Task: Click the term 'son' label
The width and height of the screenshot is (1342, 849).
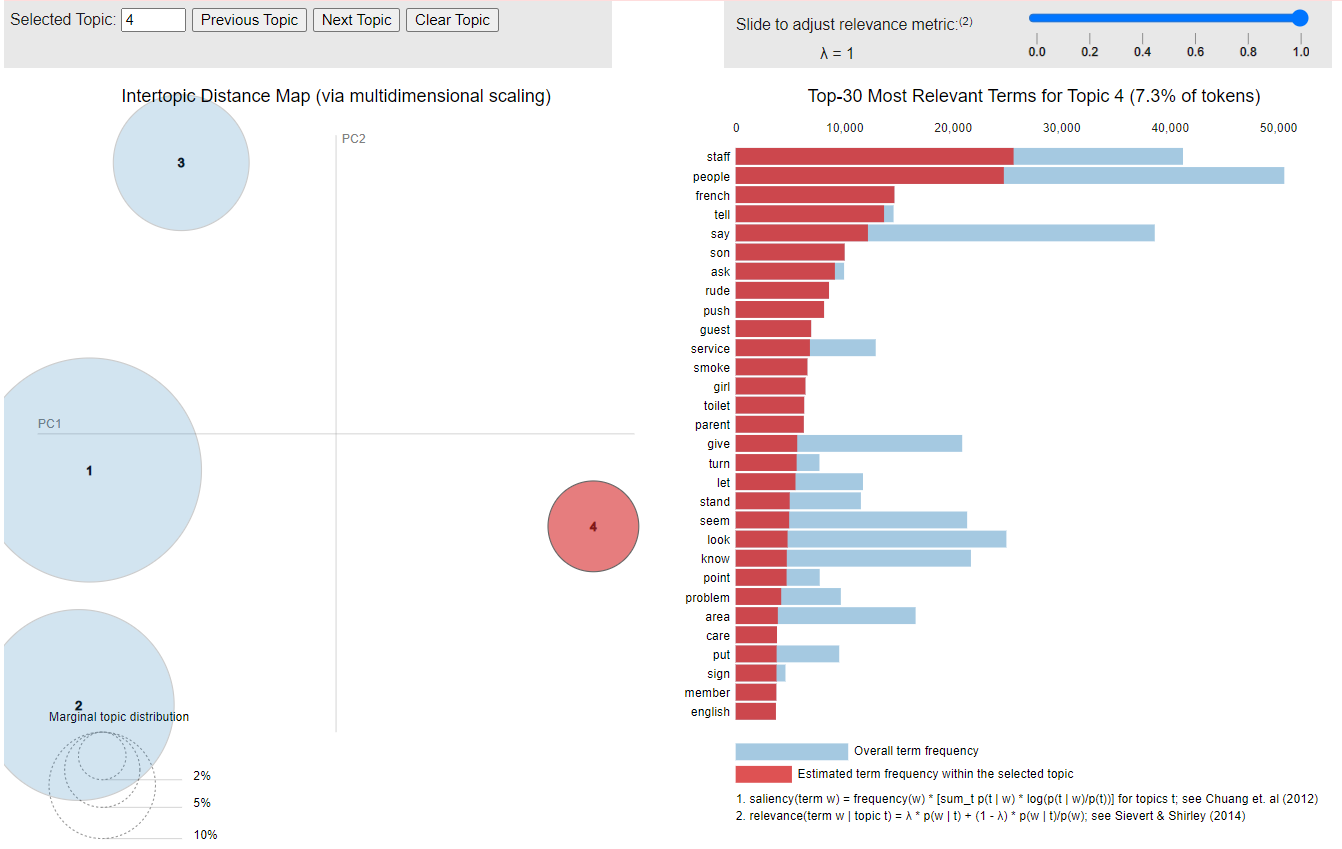Action: point(720,252)
